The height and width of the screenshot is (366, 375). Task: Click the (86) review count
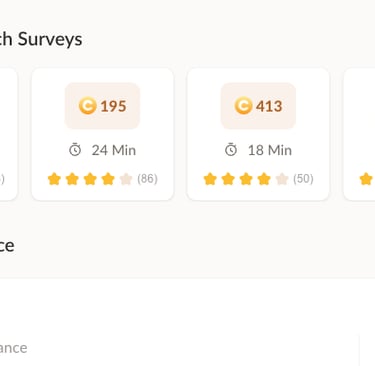click(x=147, y=179)
